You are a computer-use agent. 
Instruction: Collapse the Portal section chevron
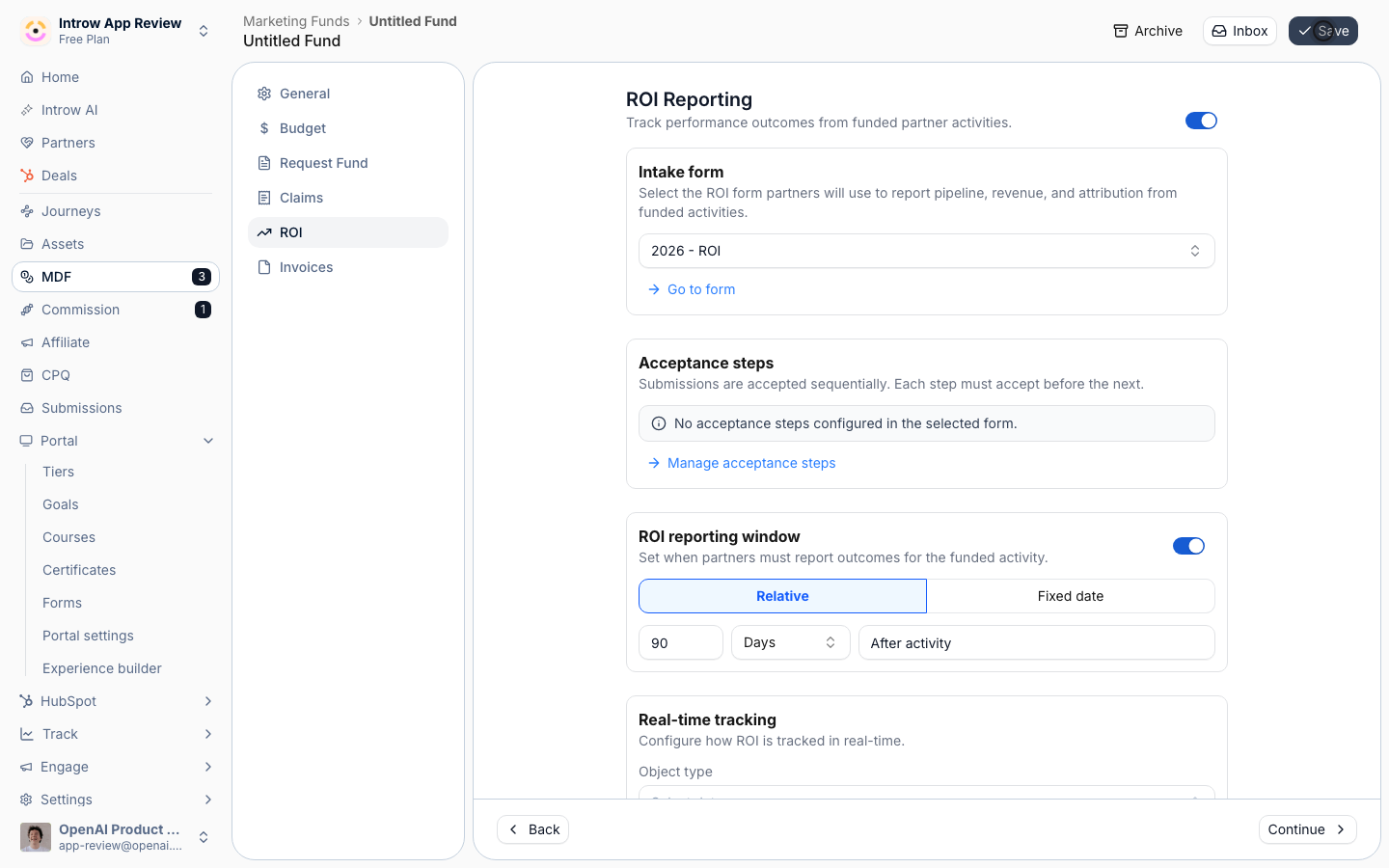(x=208, y=441)
